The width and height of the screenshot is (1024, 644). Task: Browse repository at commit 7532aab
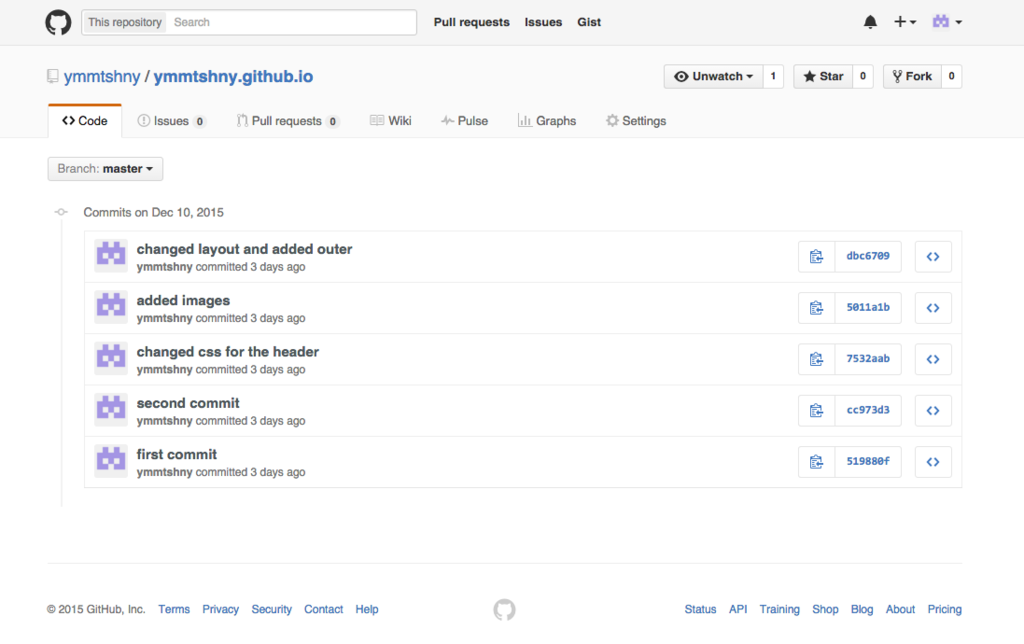[x=933, y=359]
